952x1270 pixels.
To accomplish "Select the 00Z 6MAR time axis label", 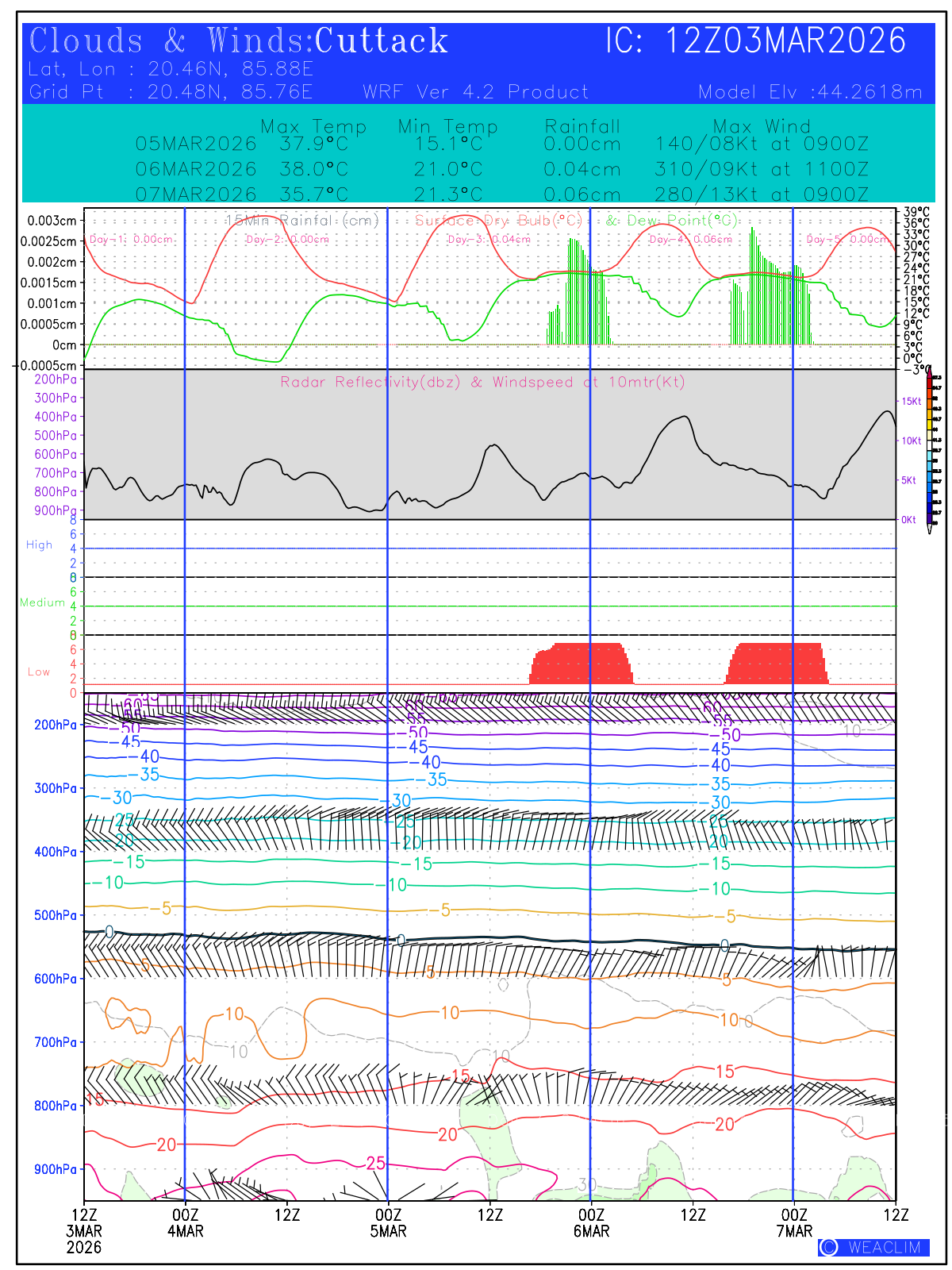I will coord(591,1223).
